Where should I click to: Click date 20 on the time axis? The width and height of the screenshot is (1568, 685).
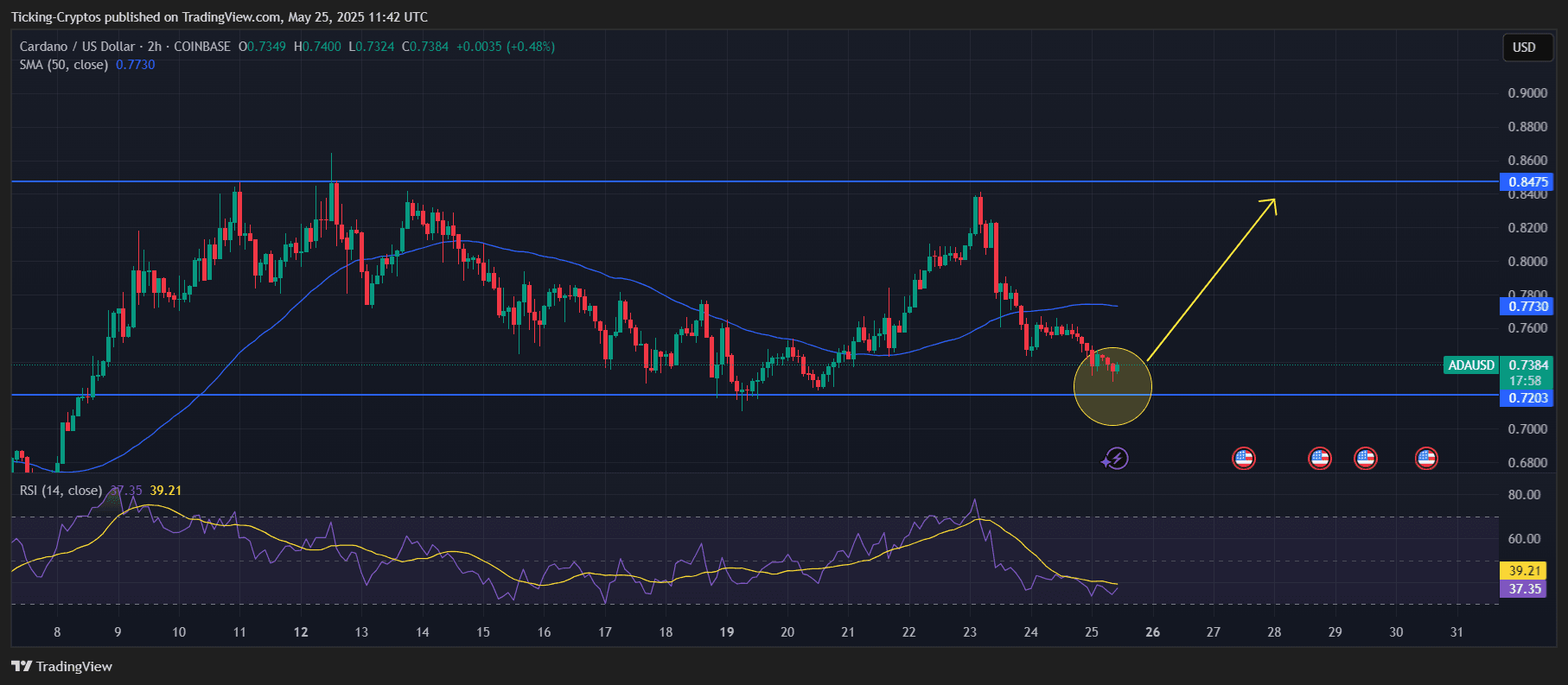(x=787, y=632)
